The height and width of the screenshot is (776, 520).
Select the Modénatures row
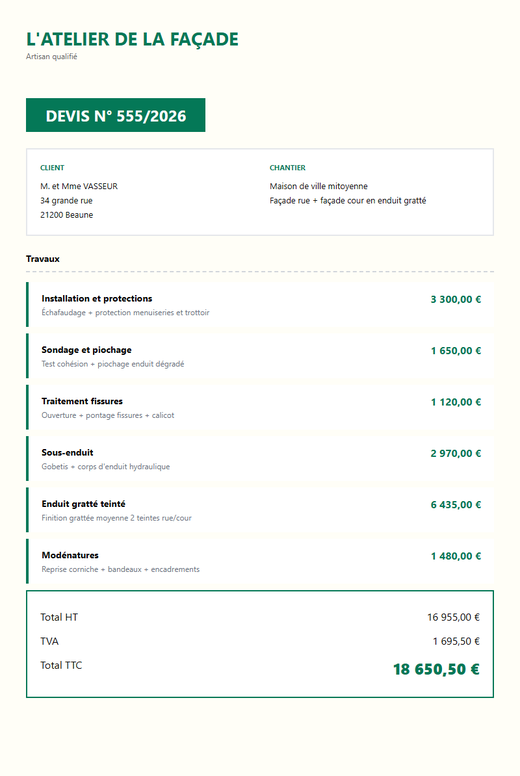[x=260, y=562]
